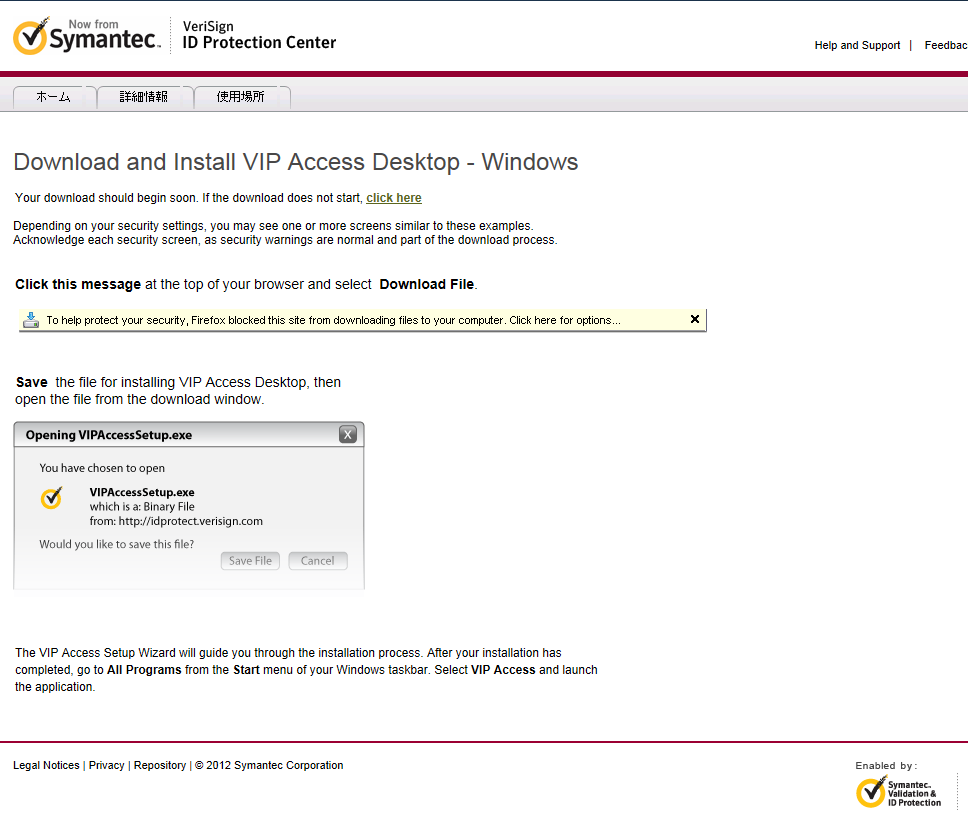Click the 'Download and Install VIP Access Desktop - Windows' heading

(296, 162)
